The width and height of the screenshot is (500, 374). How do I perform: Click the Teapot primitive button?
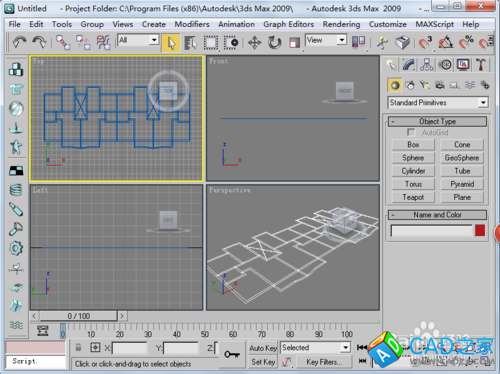coord(413,197)
